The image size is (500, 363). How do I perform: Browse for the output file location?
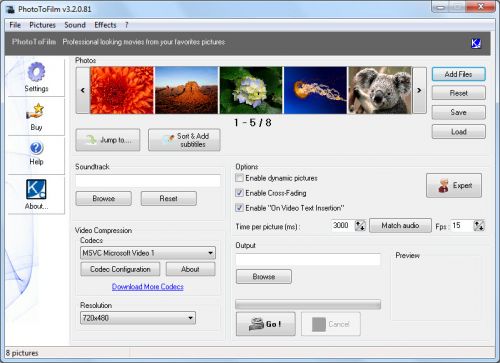click(264, 276)
